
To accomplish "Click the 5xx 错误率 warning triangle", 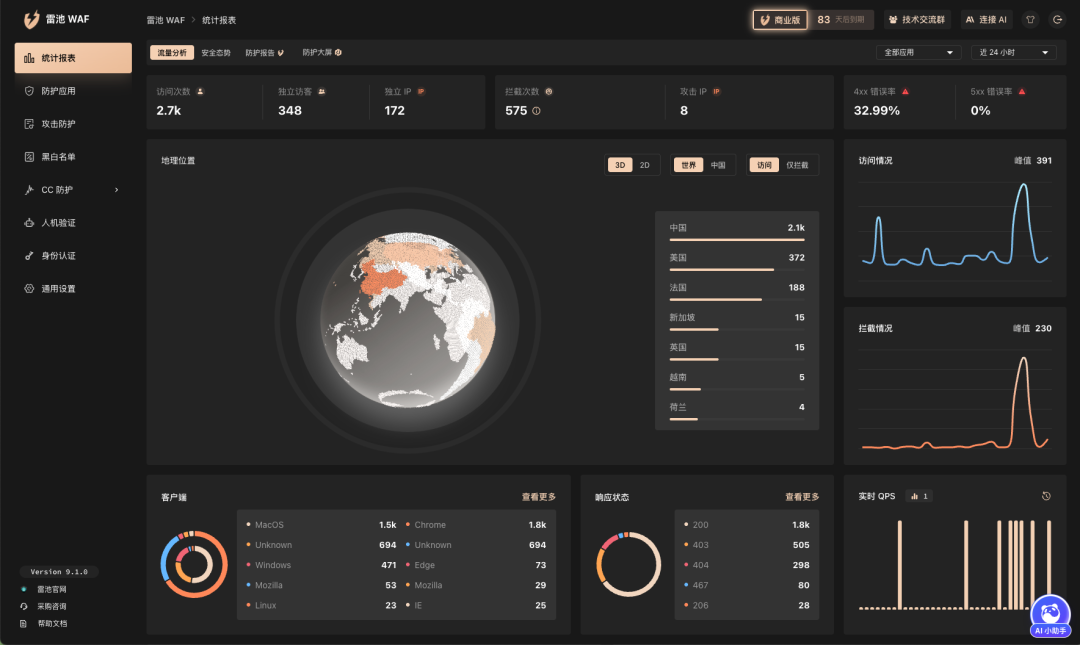I will point(1022,92).
